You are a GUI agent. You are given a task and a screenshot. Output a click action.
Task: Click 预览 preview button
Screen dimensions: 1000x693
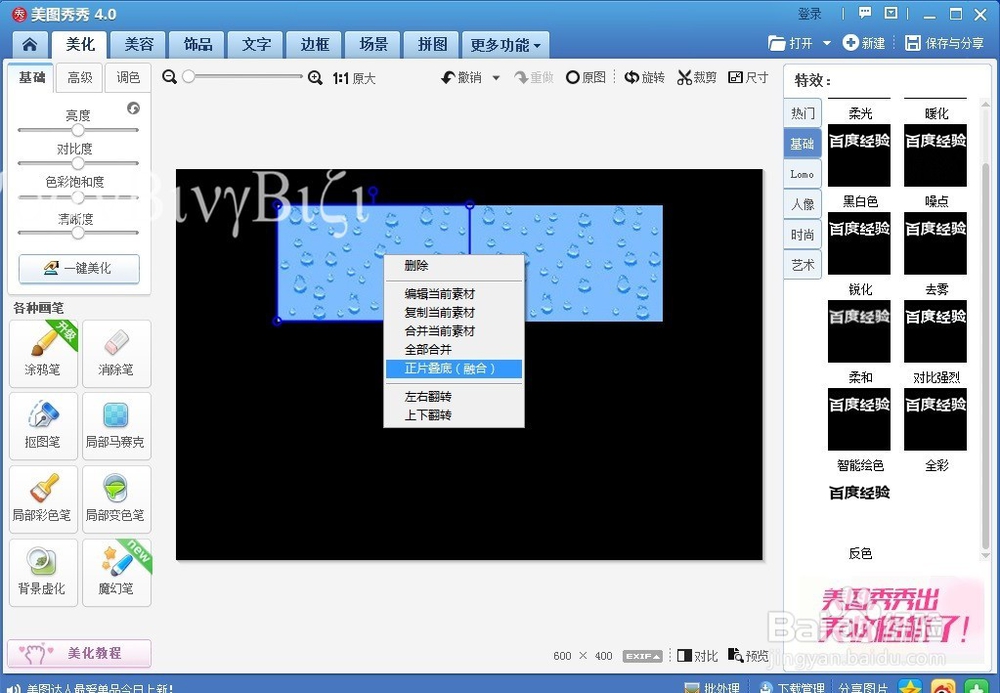pyautogui.click(x=749, y=656)
